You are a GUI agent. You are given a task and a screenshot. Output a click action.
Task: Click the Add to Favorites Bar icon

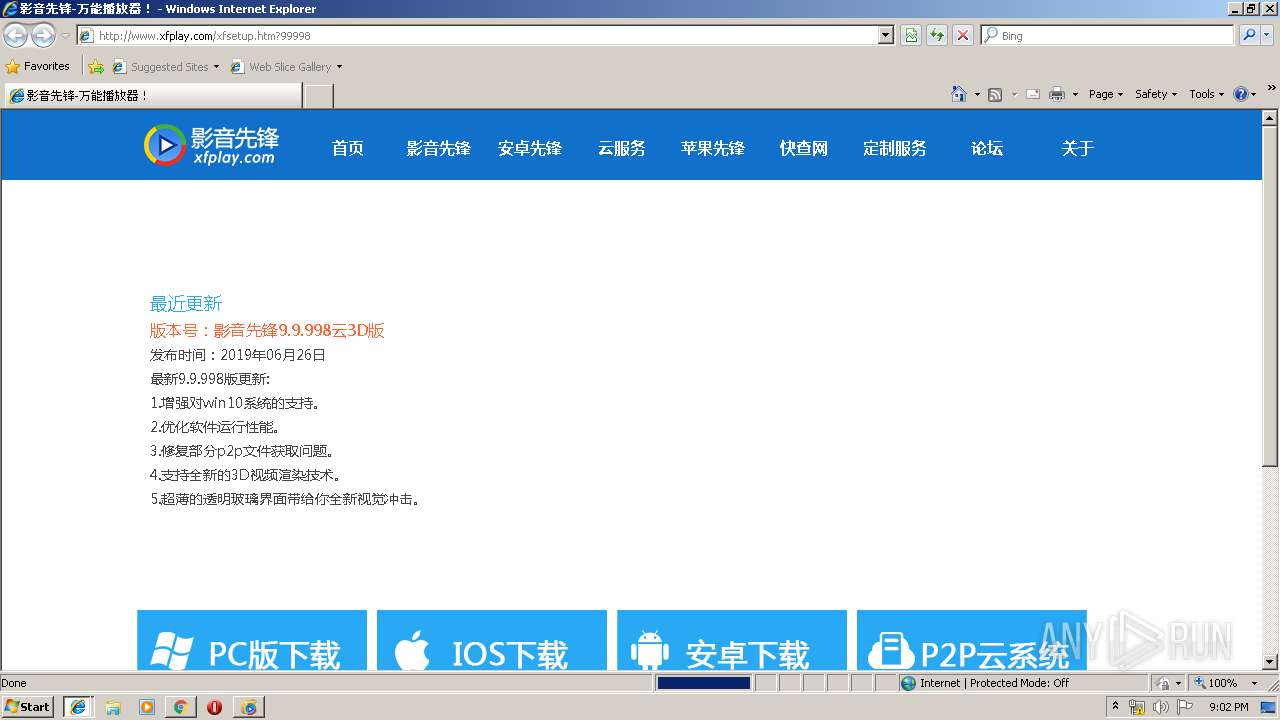point(96,67)
